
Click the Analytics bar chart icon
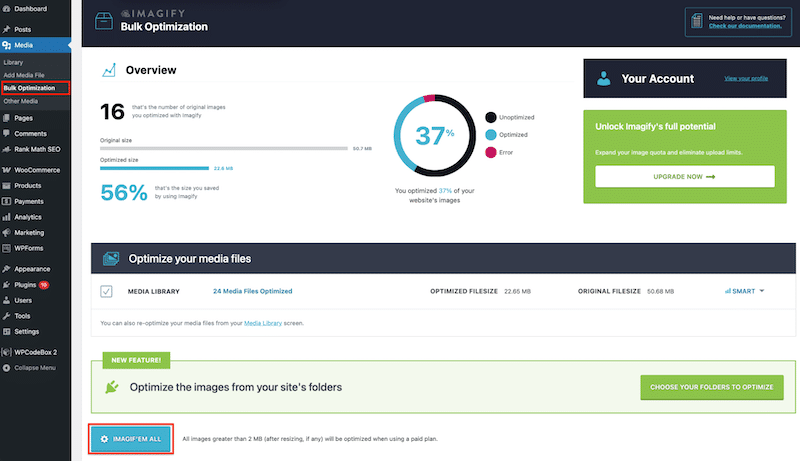pyautogui.click(x=6, y=217)
